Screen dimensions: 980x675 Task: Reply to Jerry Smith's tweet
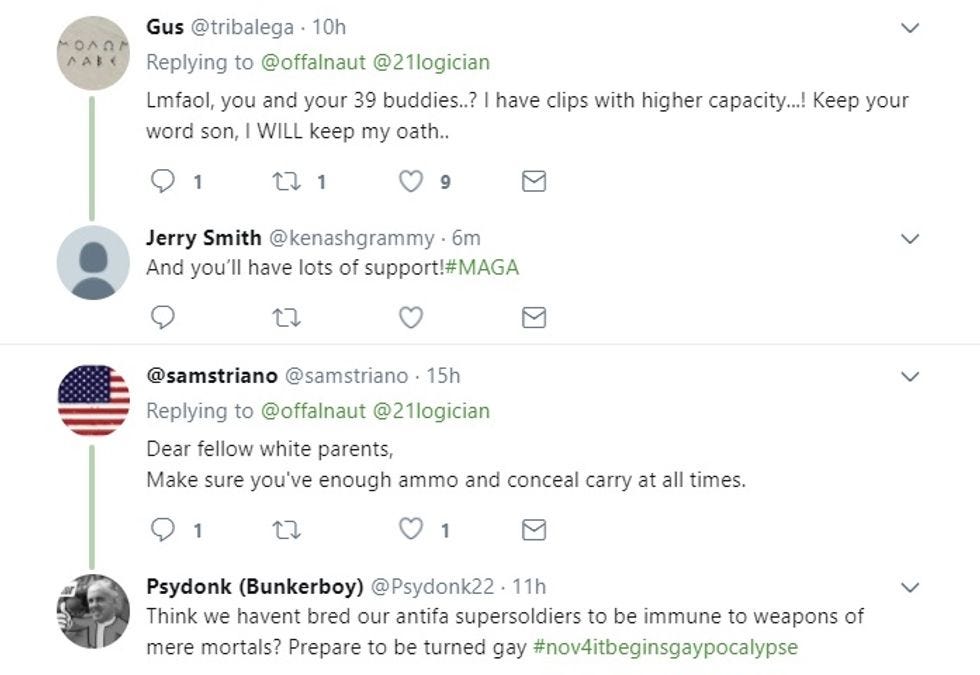pos(163,318)
